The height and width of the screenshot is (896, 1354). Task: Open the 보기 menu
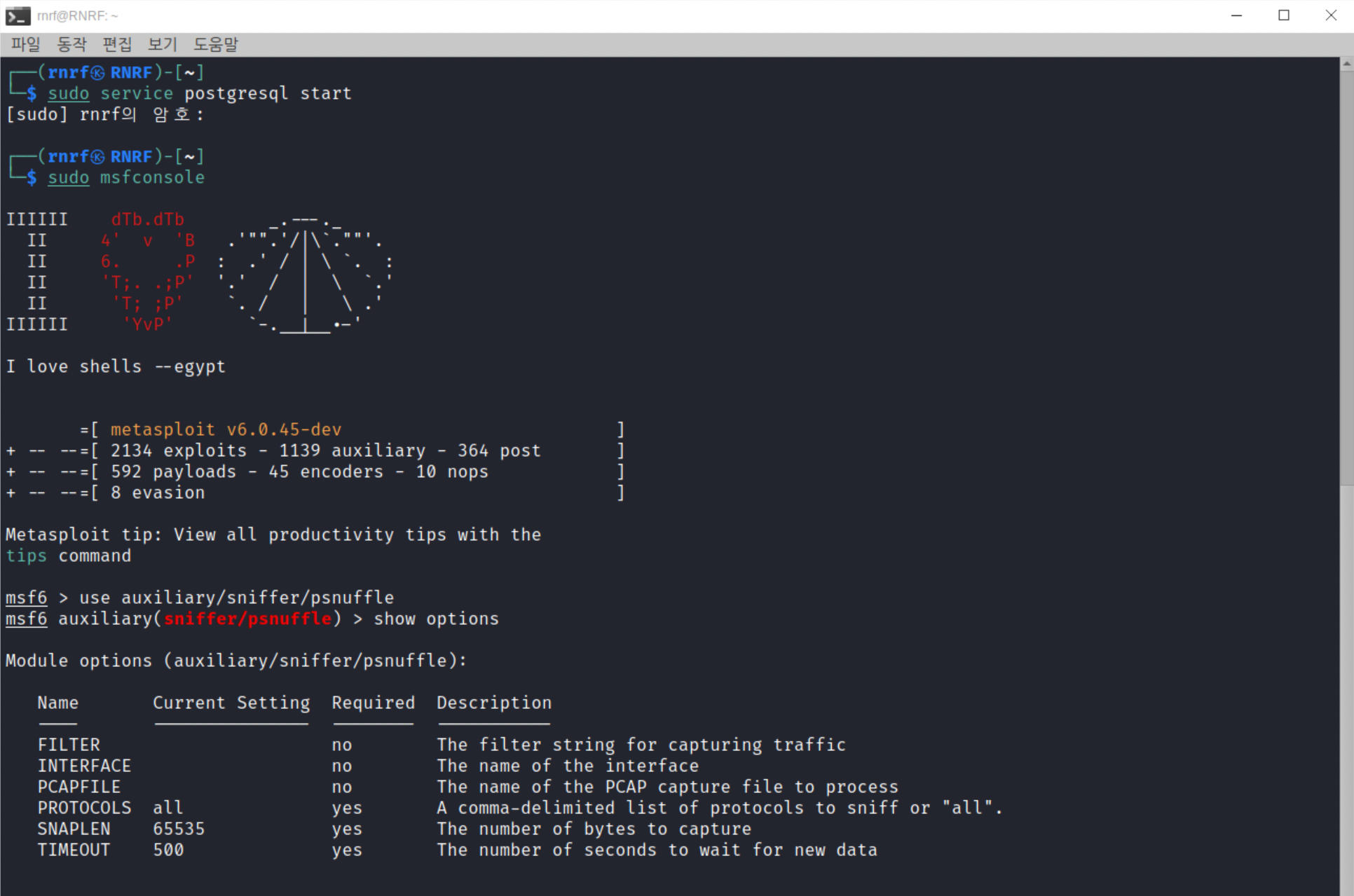click(162, 44)
